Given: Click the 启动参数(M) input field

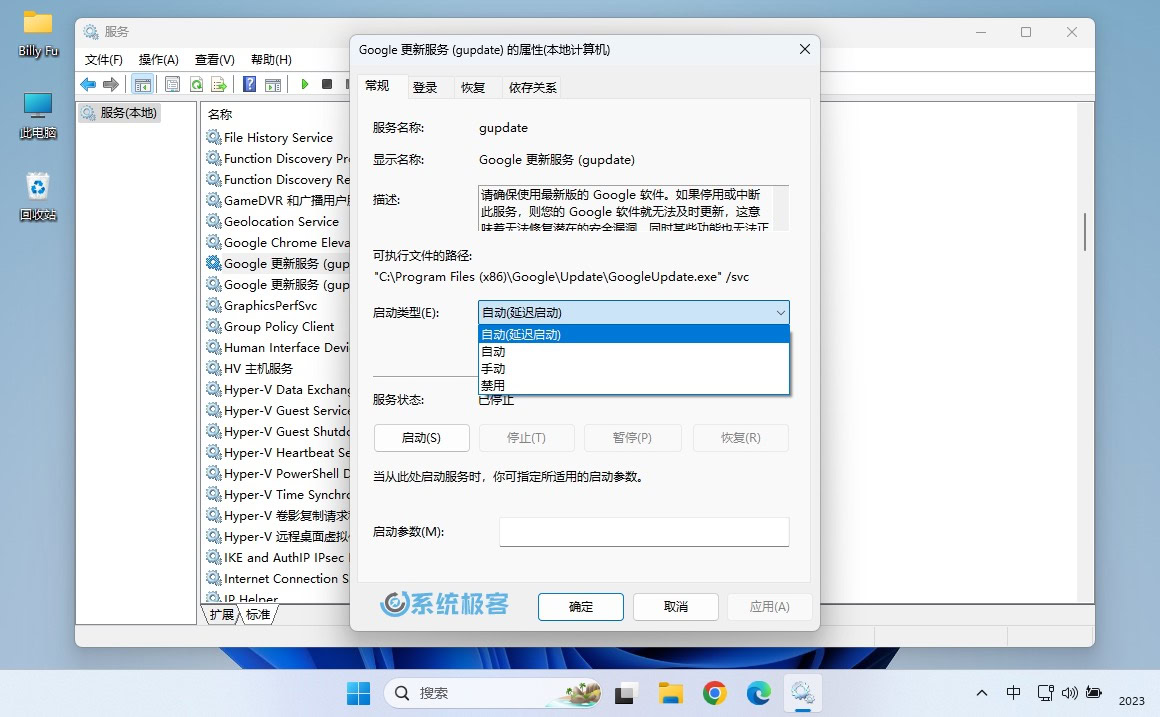Looking at the screenshot, I should pyautogui.click(x=644, y=532).
